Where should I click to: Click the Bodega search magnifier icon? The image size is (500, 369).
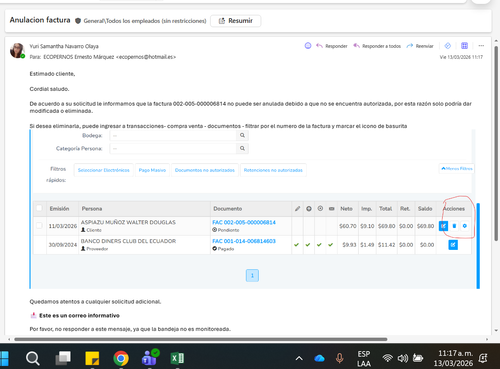click(x=242, y=135)
